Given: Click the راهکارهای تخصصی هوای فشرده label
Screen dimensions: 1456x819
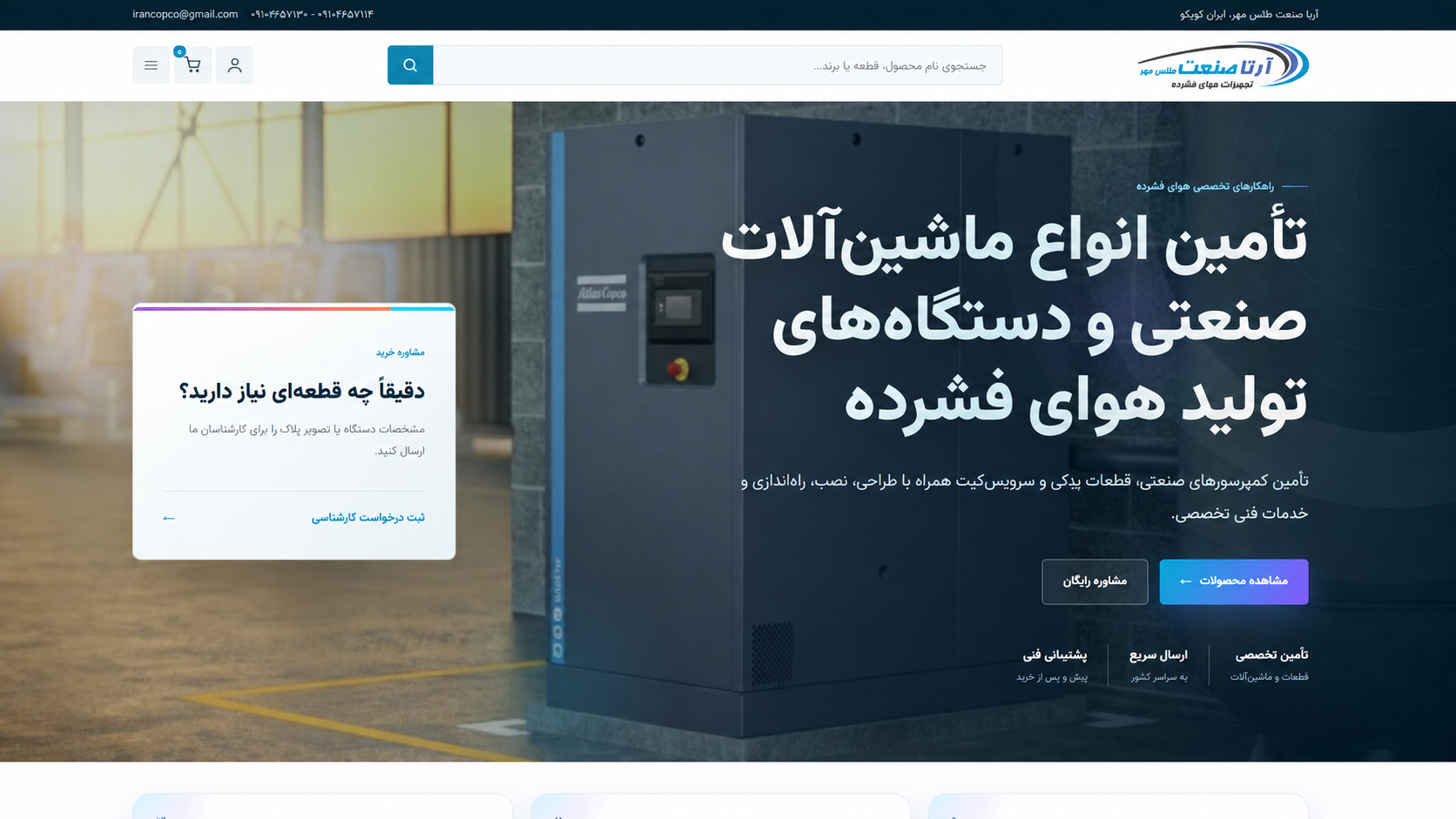Looking at the screenshot, I should [x=1204, y=186].
